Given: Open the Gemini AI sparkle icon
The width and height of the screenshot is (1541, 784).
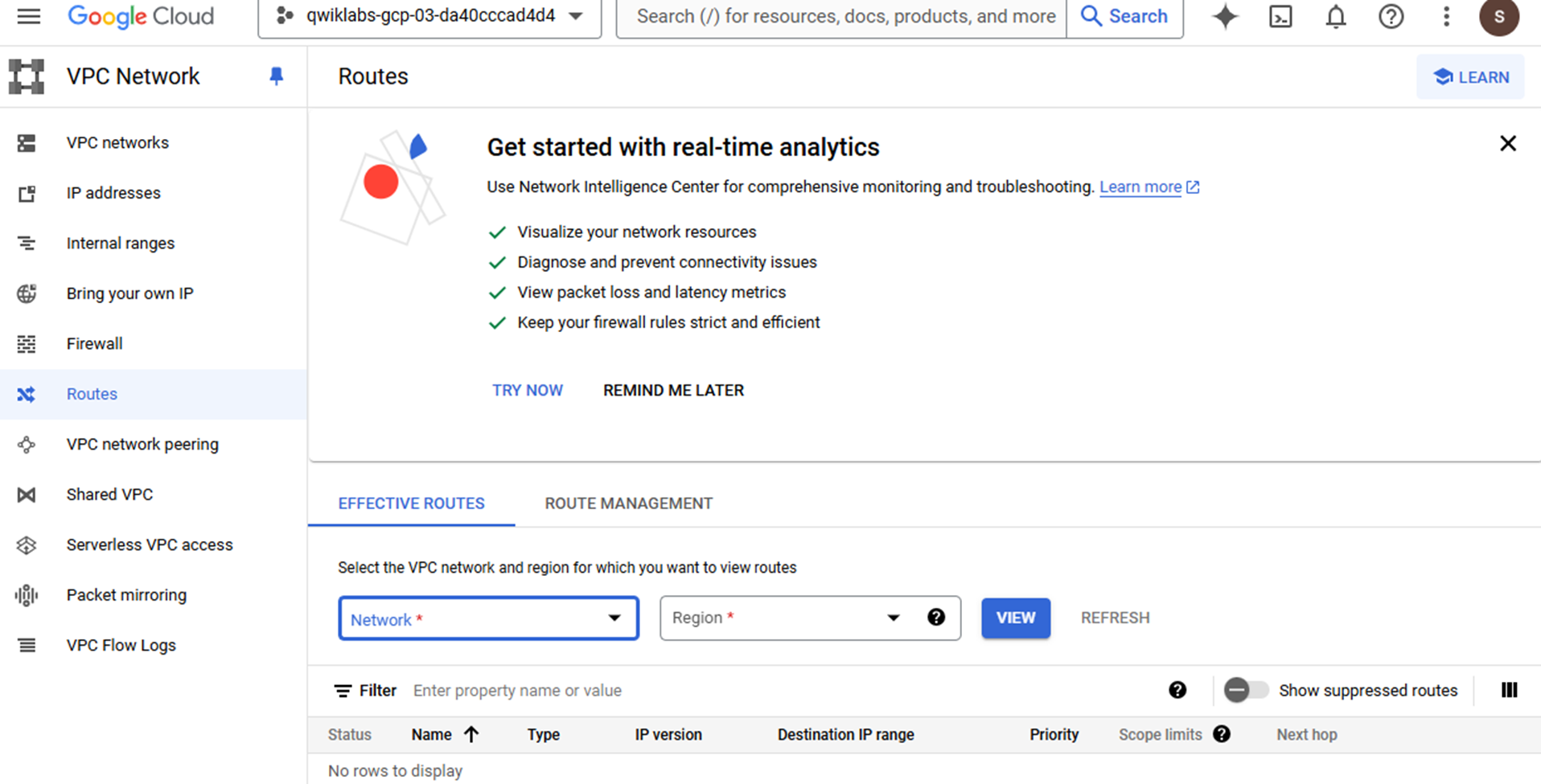Looking at the screenshot, I should pos(1225,16).
